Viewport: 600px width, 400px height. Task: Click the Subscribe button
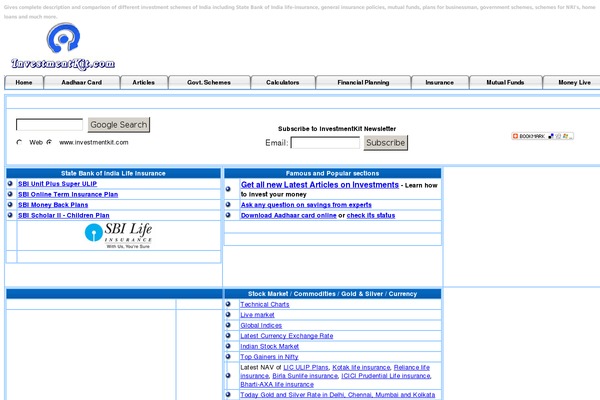pos(385,143)
